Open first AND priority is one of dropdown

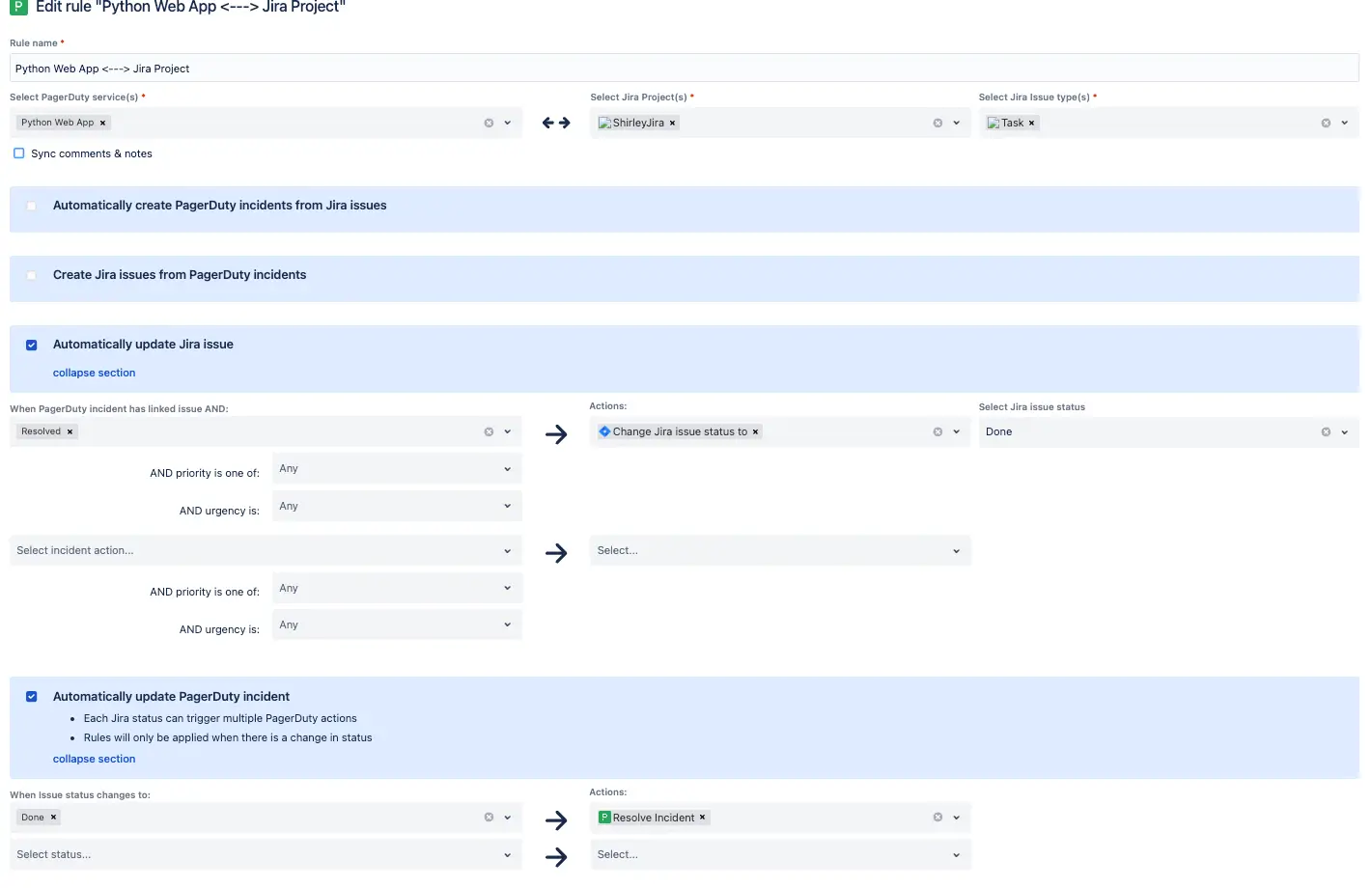tap(397, 469)
